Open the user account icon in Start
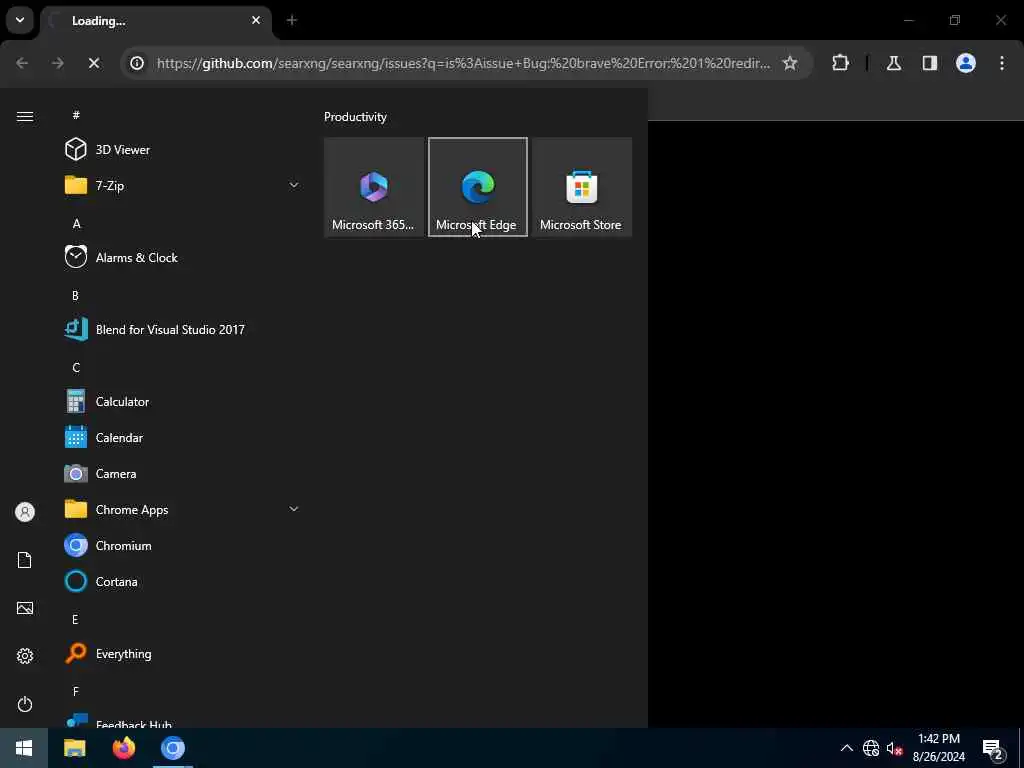 point(25,512)
